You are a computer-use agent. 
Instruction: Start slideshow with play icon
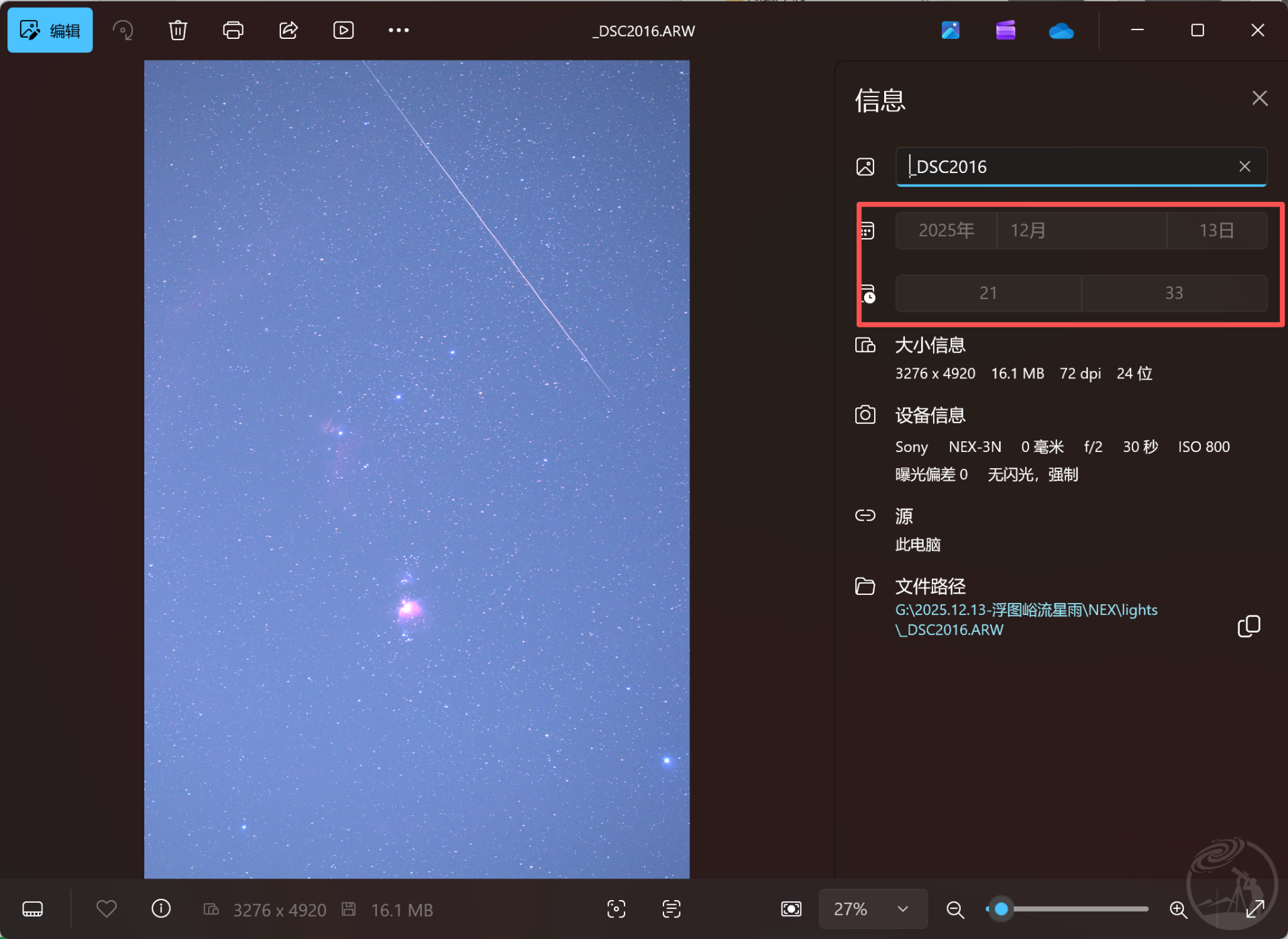tap(343, 30)
